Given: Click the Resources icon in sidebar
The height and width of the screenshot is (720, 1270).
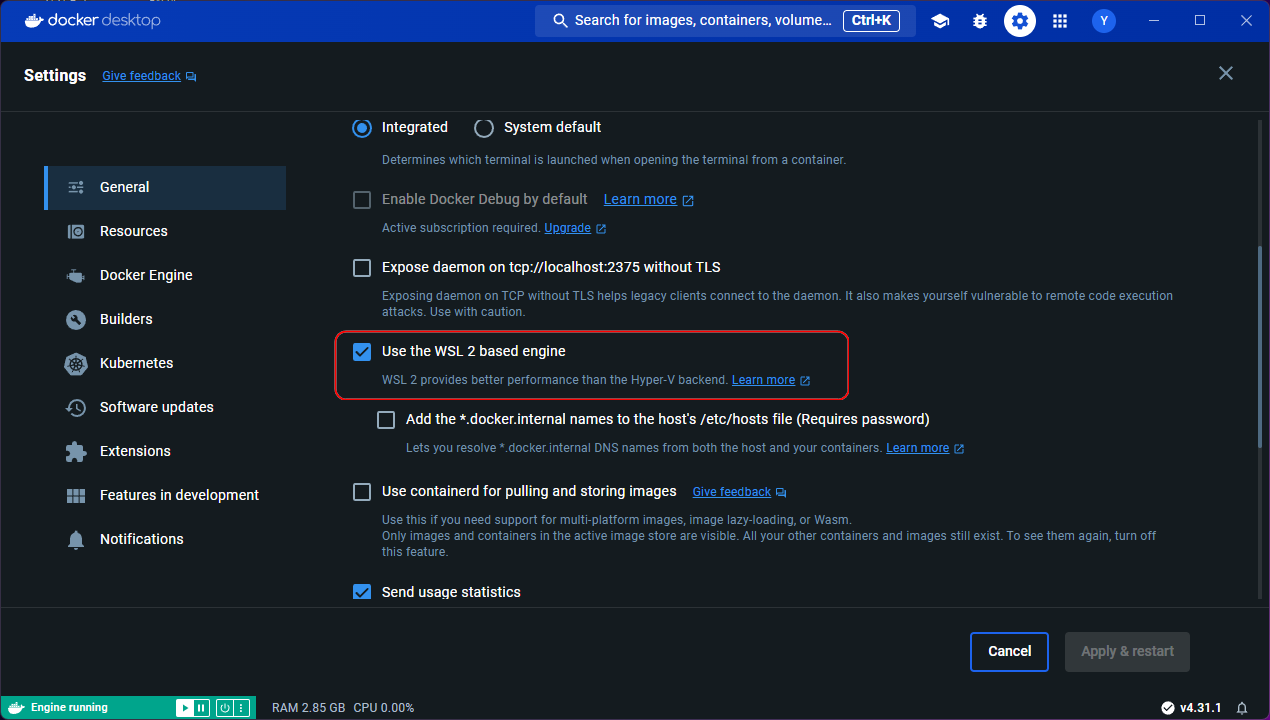Looking at the screenshot, I should pyautogui.click(x=76, y=231).
